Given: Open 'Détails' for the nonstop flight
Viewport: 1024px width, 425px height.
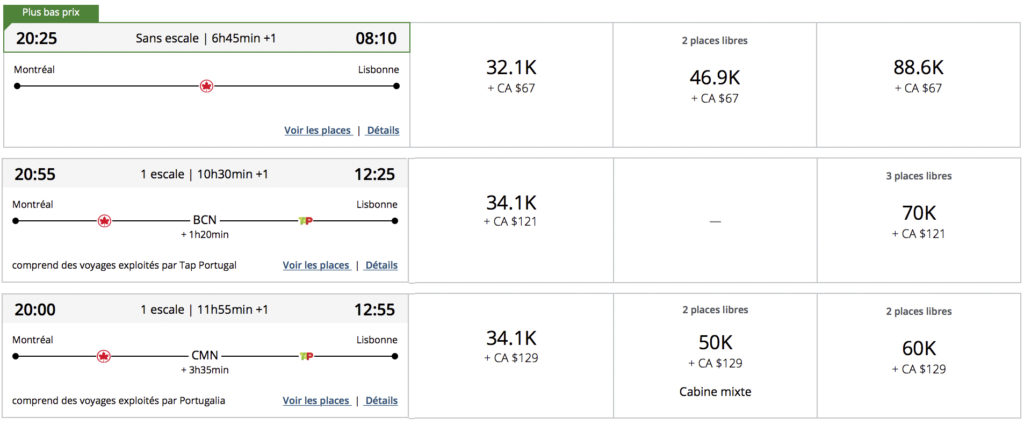Looking at the screenshot, I should point(382,130).
